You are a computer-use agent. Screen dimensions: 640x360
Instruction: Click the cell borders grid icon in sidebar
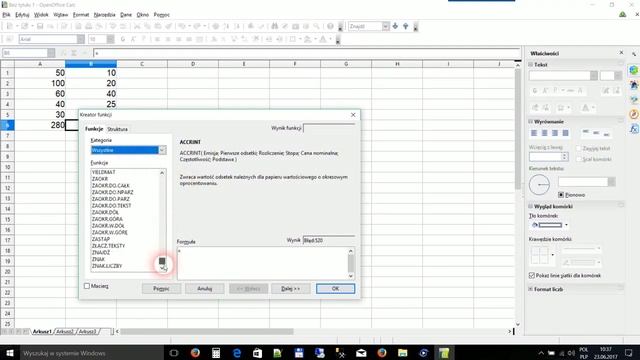[540, 255]
